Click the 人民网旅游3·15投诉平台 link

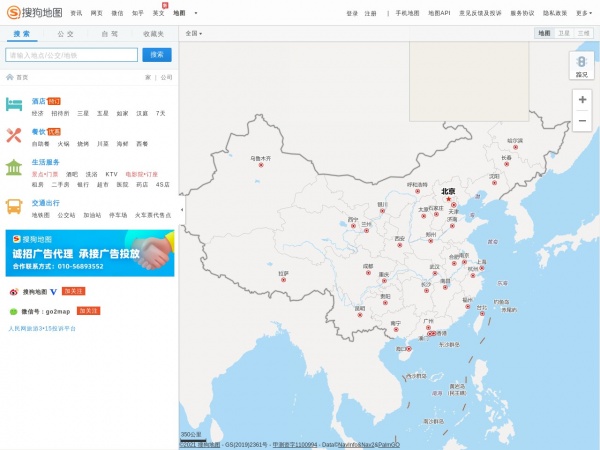point(42,328)
